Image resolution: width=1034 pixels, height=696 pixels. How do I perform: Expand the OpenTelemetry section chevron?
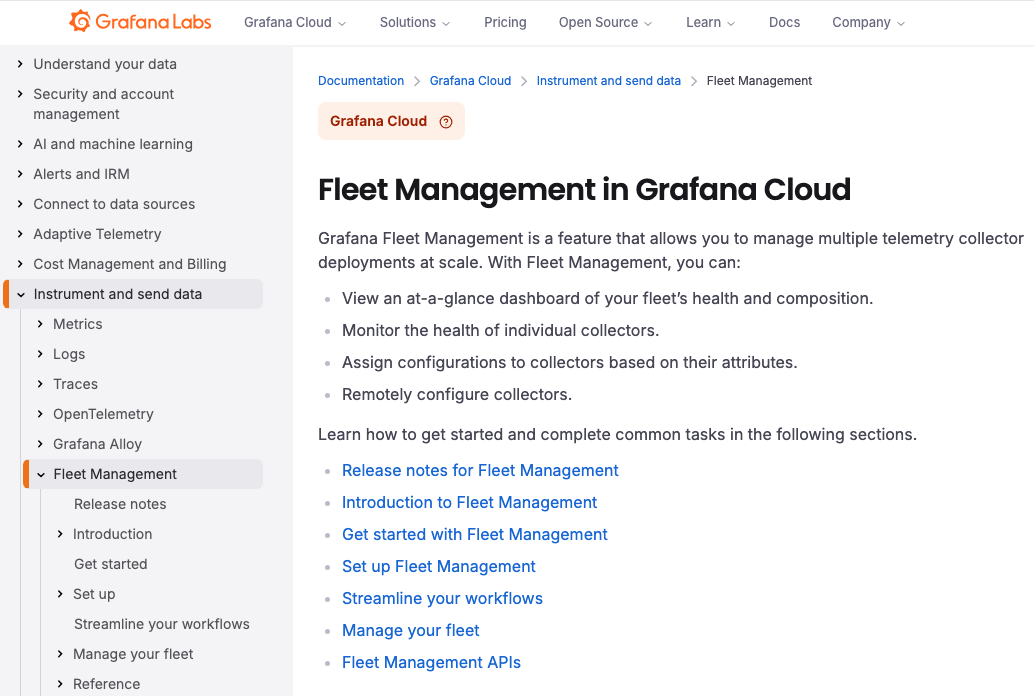tap(40, 414)
